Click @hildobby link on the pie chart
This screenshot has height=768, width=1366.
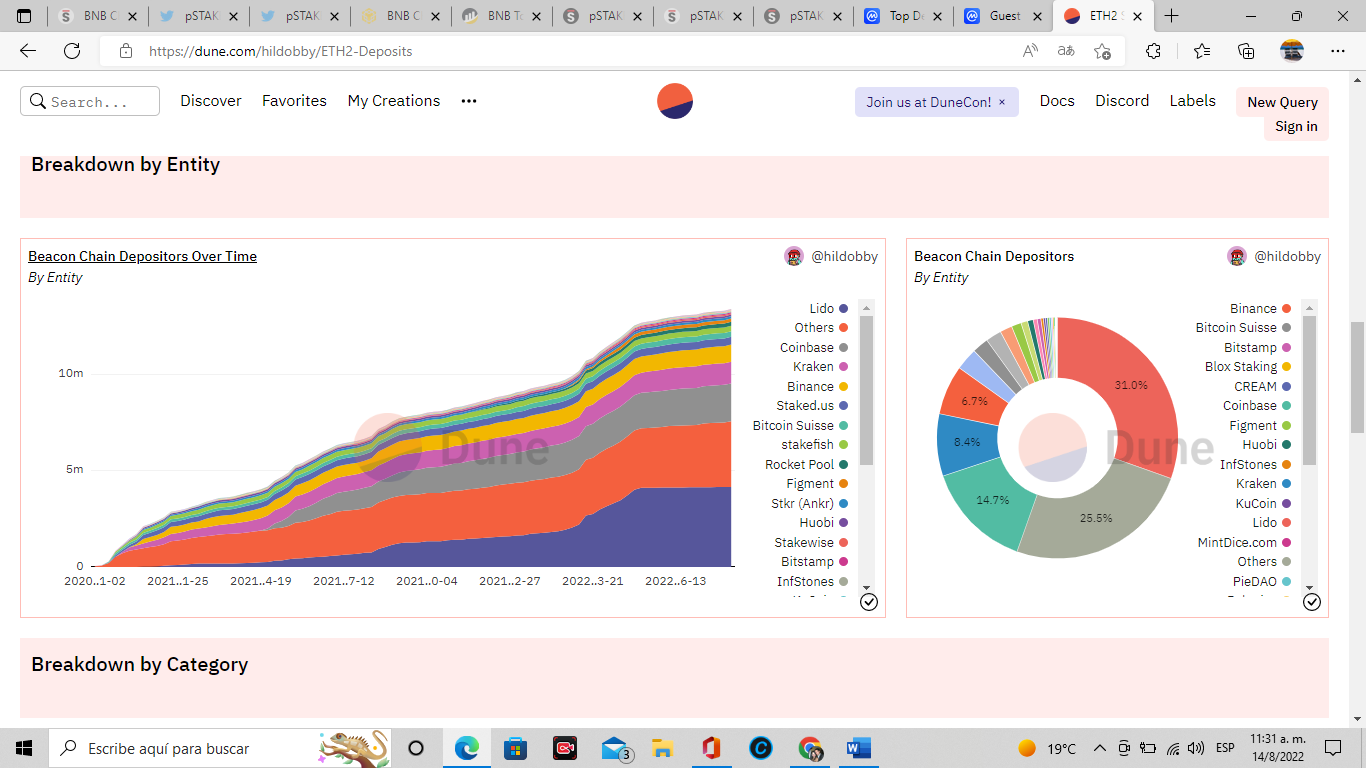(x=1287, y=256)
